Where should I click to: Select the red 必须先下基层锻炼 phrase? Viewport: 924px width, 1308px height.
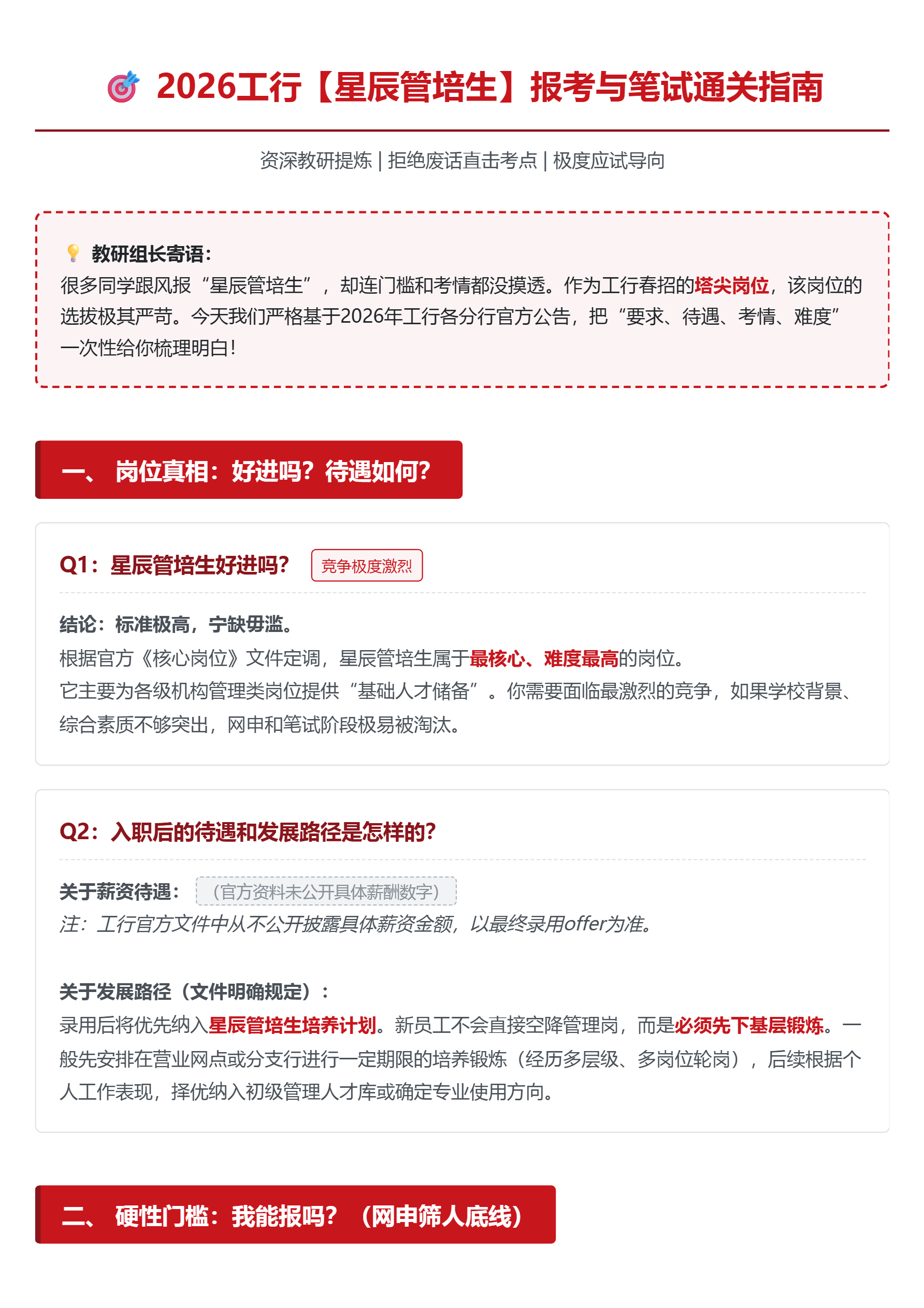[749, 1026]
